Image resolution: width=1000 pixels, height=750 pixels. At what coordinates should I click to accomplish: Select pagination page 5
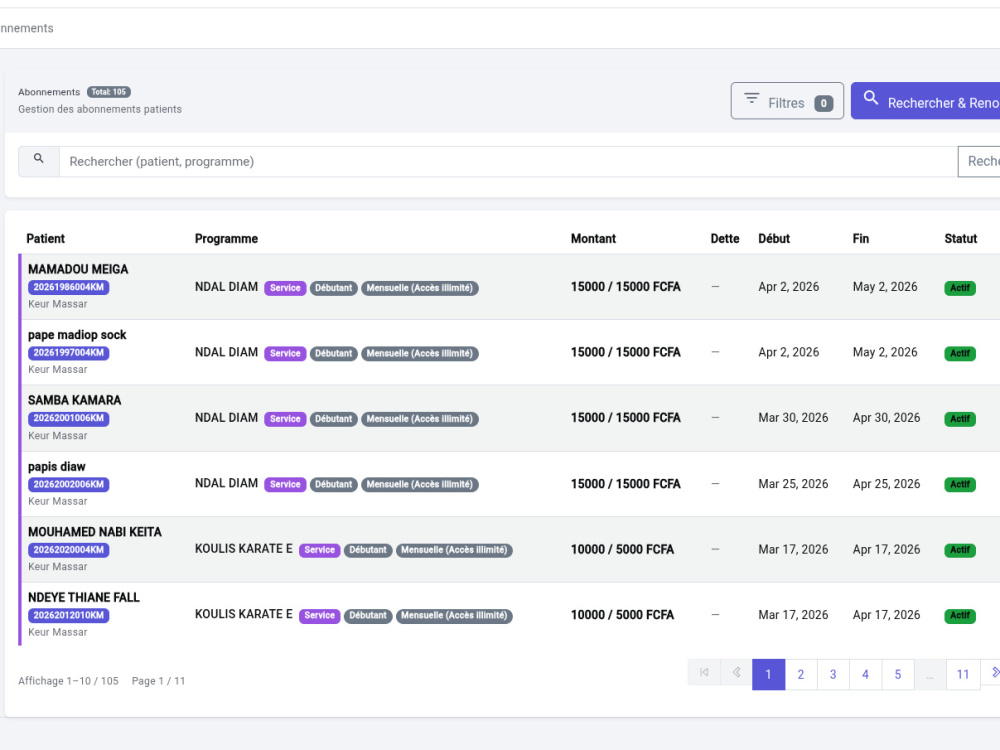[x=898, y=674]
